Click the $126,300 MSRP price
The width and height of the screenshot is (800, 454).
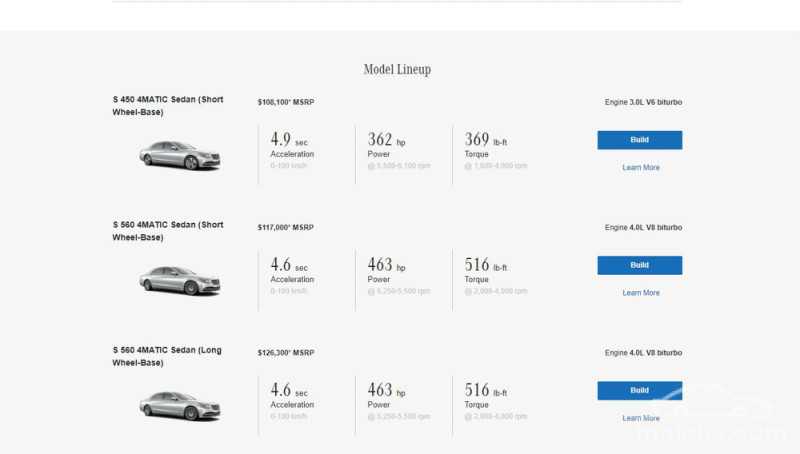click(x=285, y=352)
